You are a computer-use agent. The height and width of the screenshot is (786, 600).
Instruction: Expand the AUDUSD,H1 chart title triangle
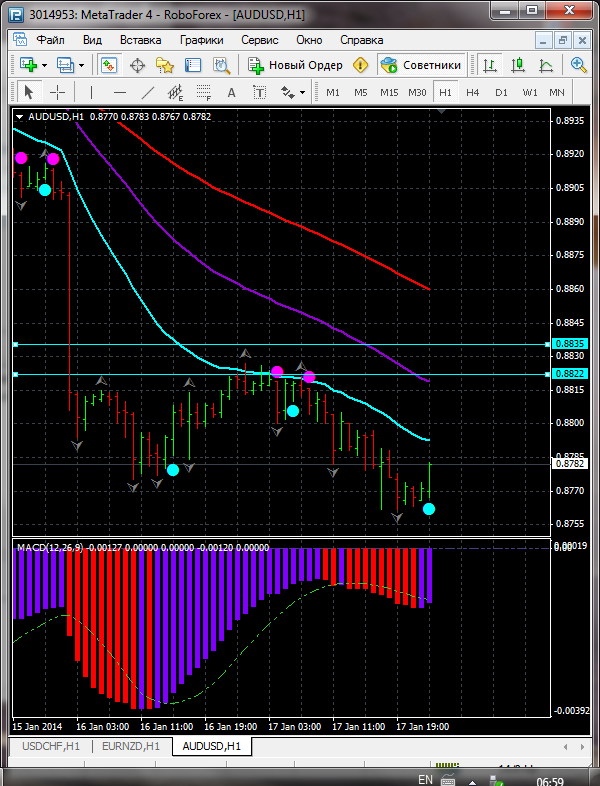pyautogui.click(x=20, y=117)
